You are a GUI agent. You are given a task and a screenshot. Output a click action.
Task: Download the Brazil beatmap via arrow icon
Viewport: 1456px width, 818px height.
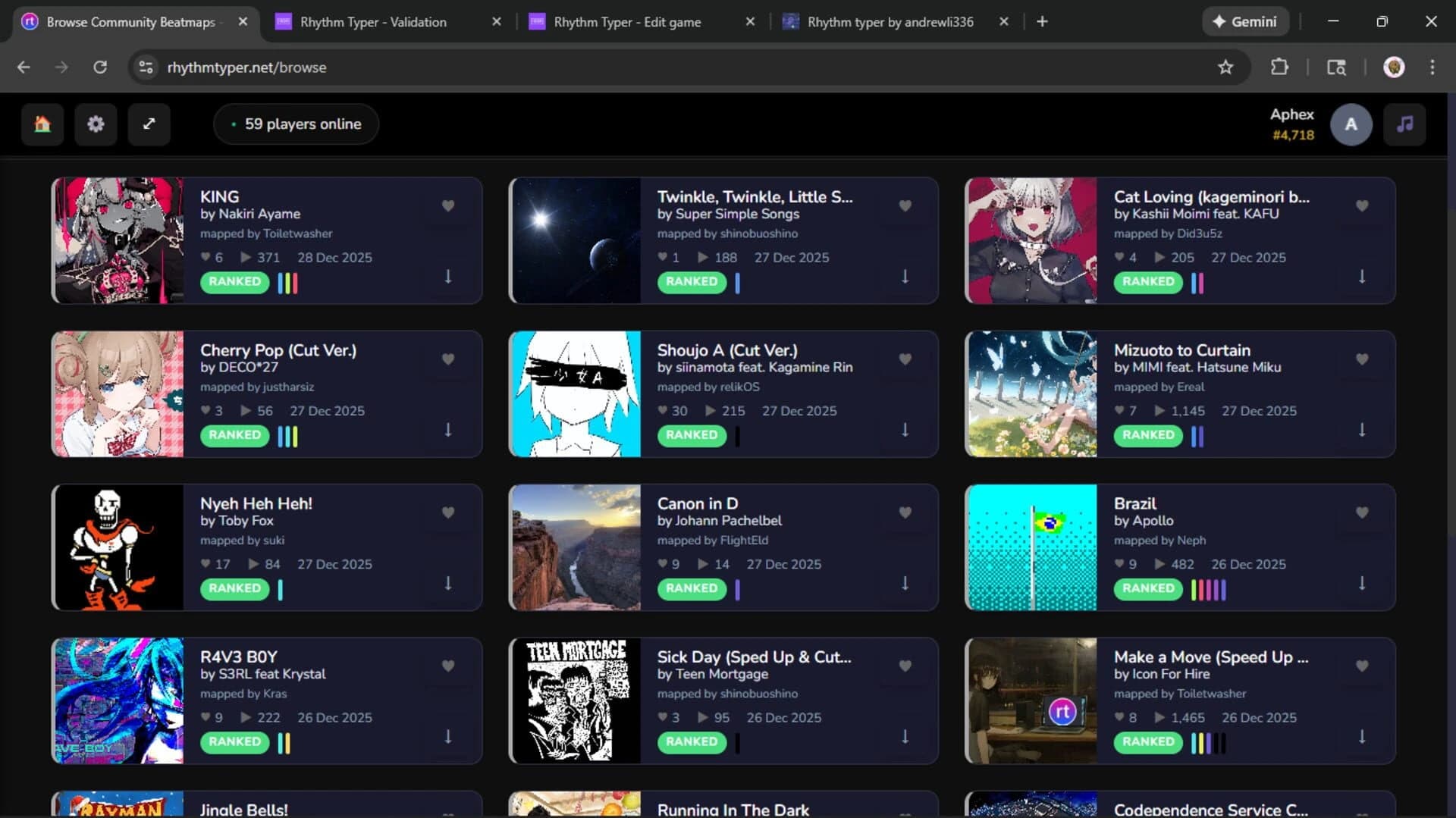tap(1362, 585)
